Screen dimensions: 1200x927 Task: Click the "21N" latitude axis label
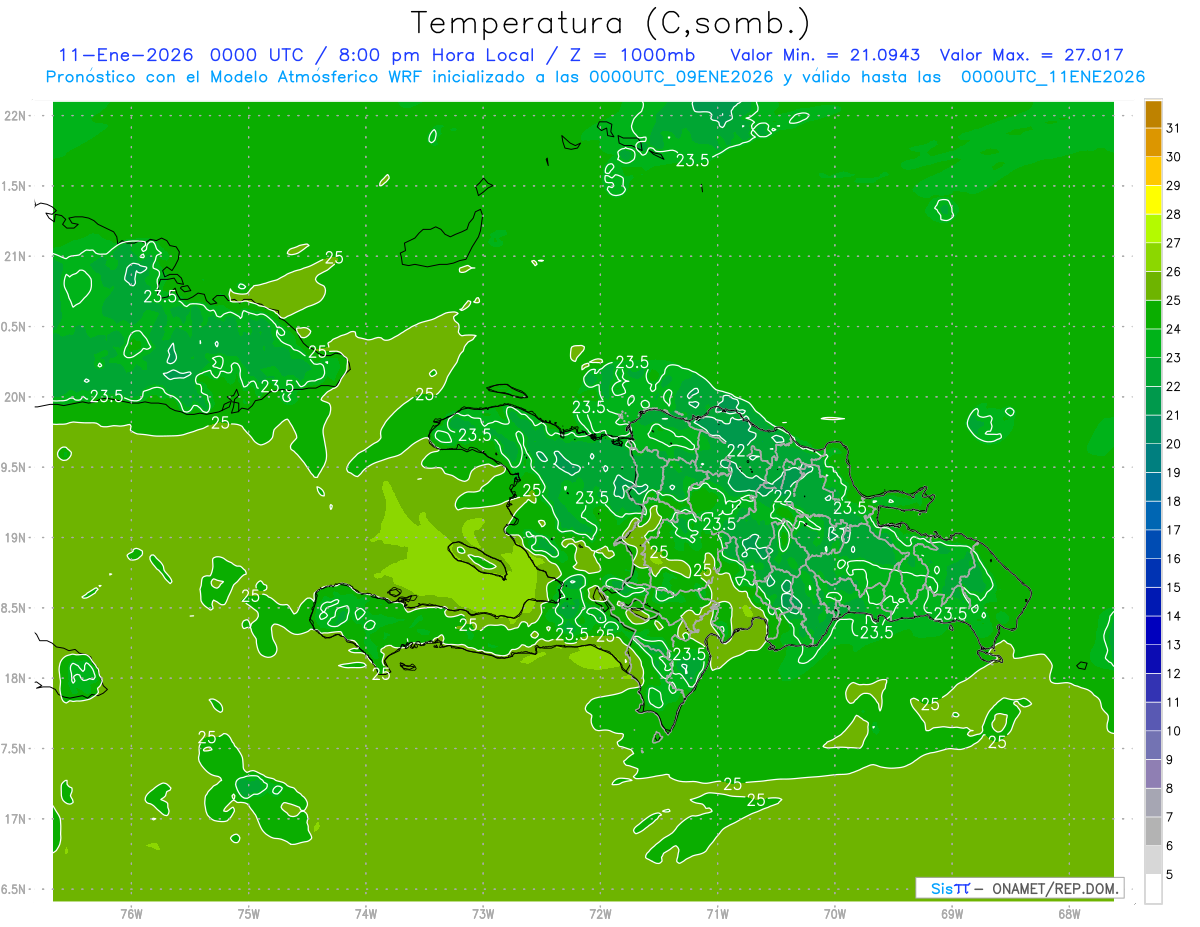(15, 256)
